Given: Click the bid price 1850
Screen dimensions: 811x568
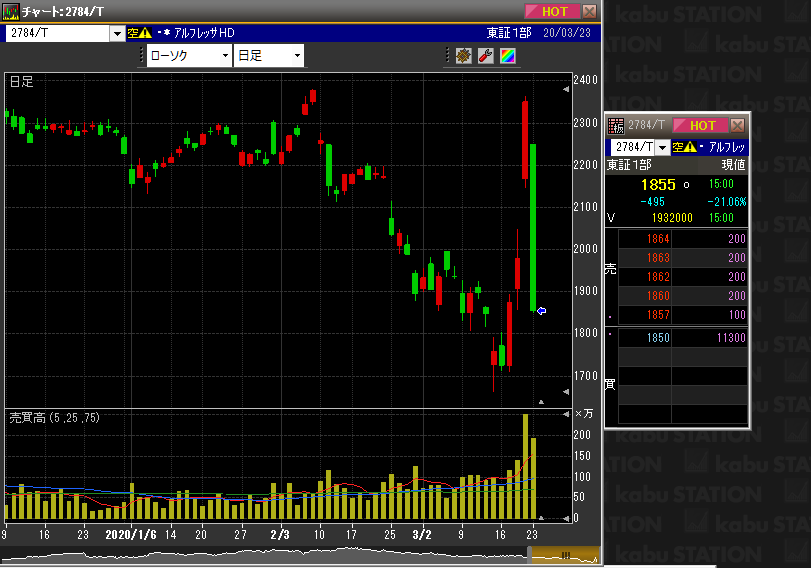Looking at the screenshot, I should 658,338.
